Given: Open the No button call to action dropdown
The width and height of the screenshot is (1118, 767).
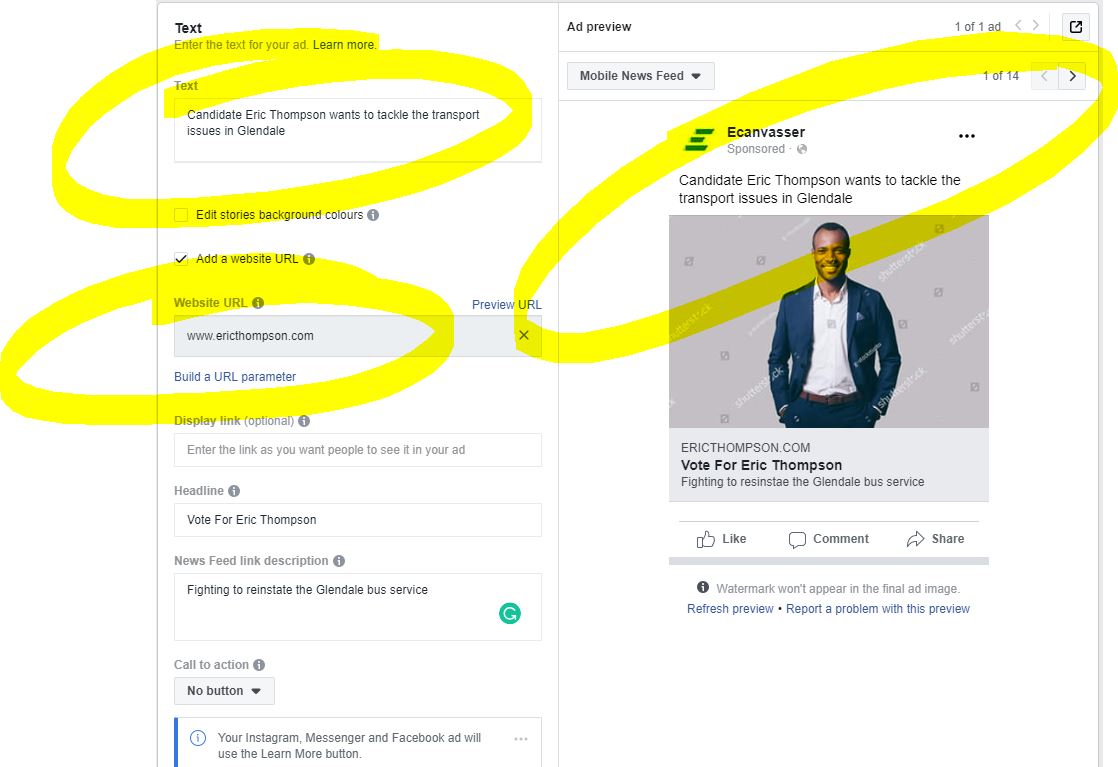Looking at the screenshot, I should [x=224, y=691].
